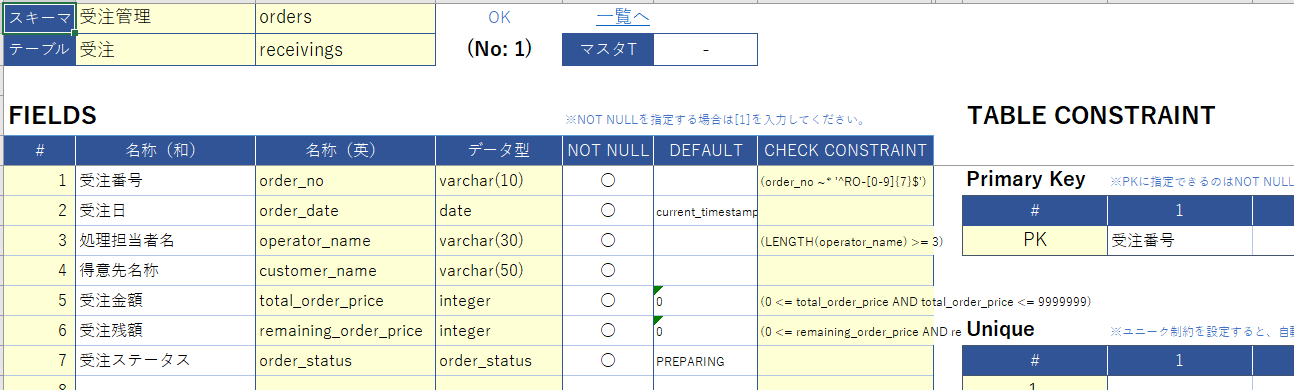Image resolution: width=1294 pixels, height=390 pixels.
Task: Click the 受注管理 schema name cell
Action: [x=165, y=18]
